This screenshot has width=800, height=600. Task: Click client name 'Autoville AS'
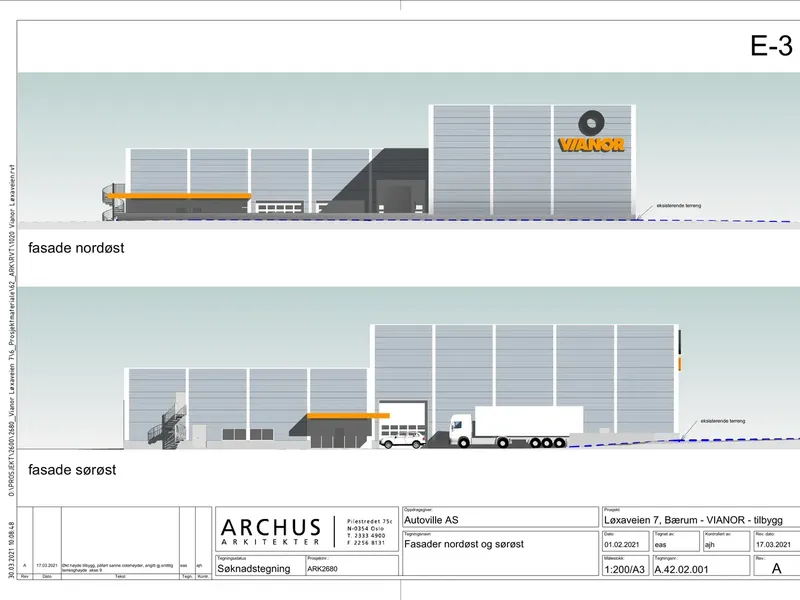coord(431,520)
